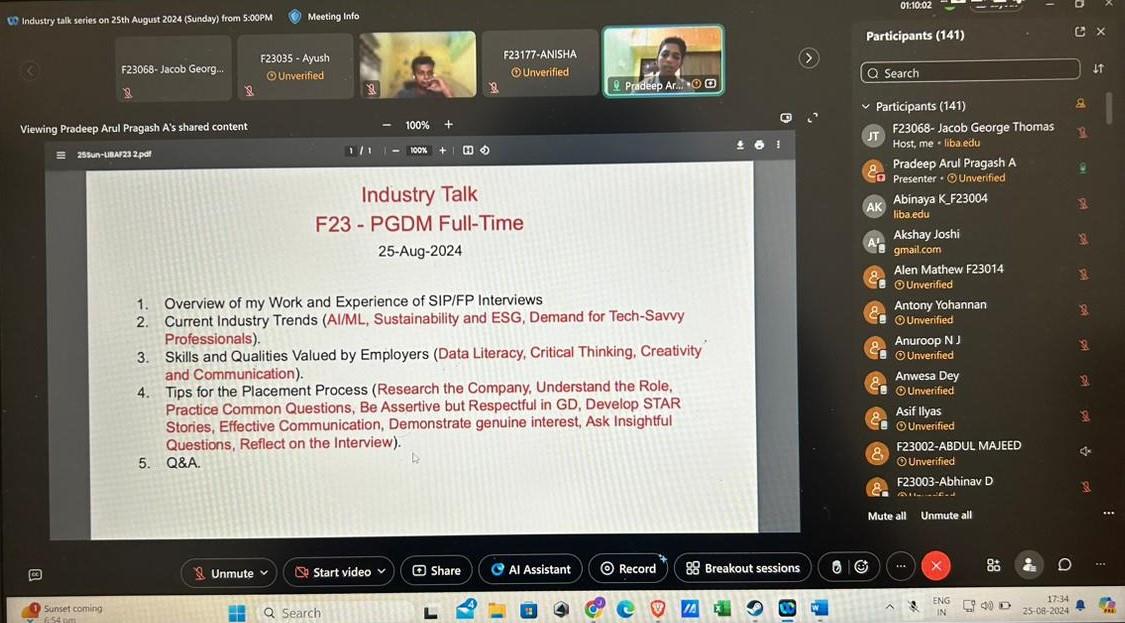The height and width of the screenshot is (623, 1125).
Task: Open the AI Assistant
Action: pyautogui.click(x=531, y=569)
